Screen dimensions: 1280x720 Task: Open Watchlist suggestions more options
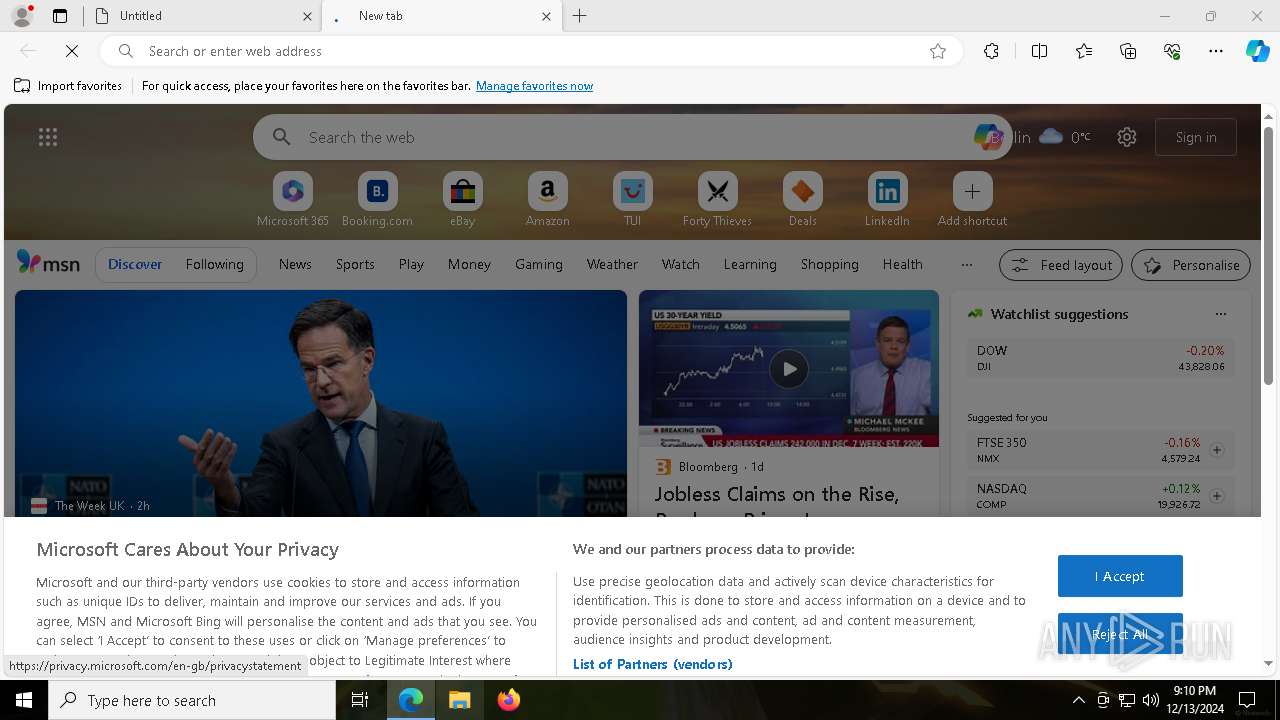[x=1220, y=314]
